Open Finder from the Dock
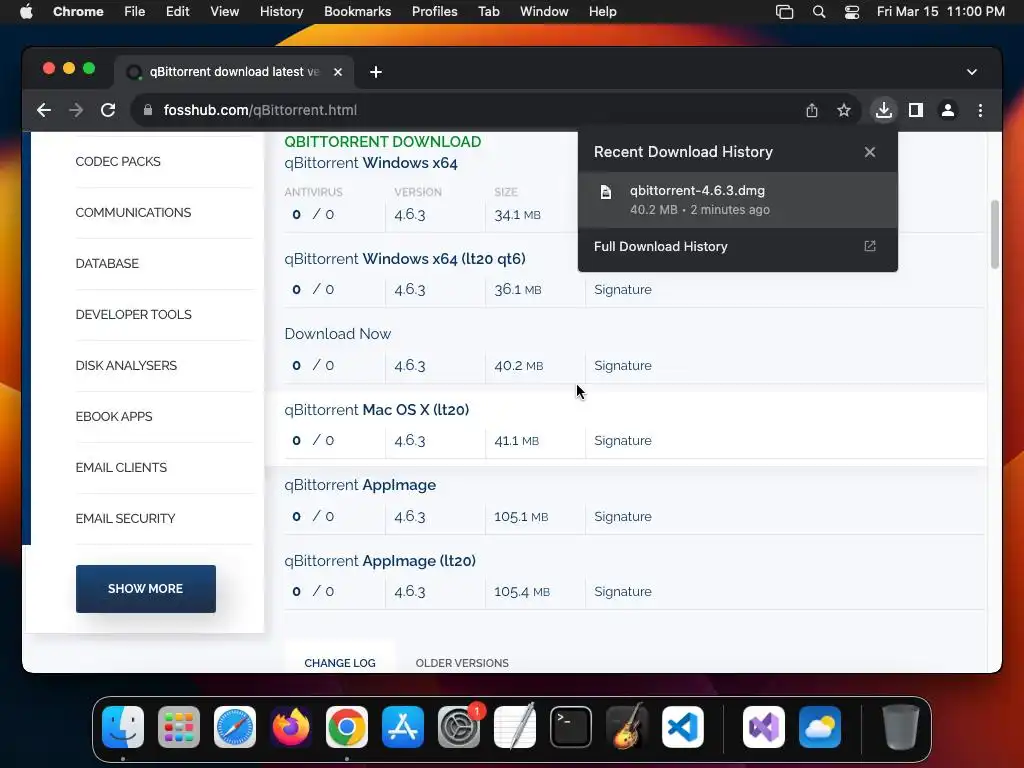 point(123,727)
